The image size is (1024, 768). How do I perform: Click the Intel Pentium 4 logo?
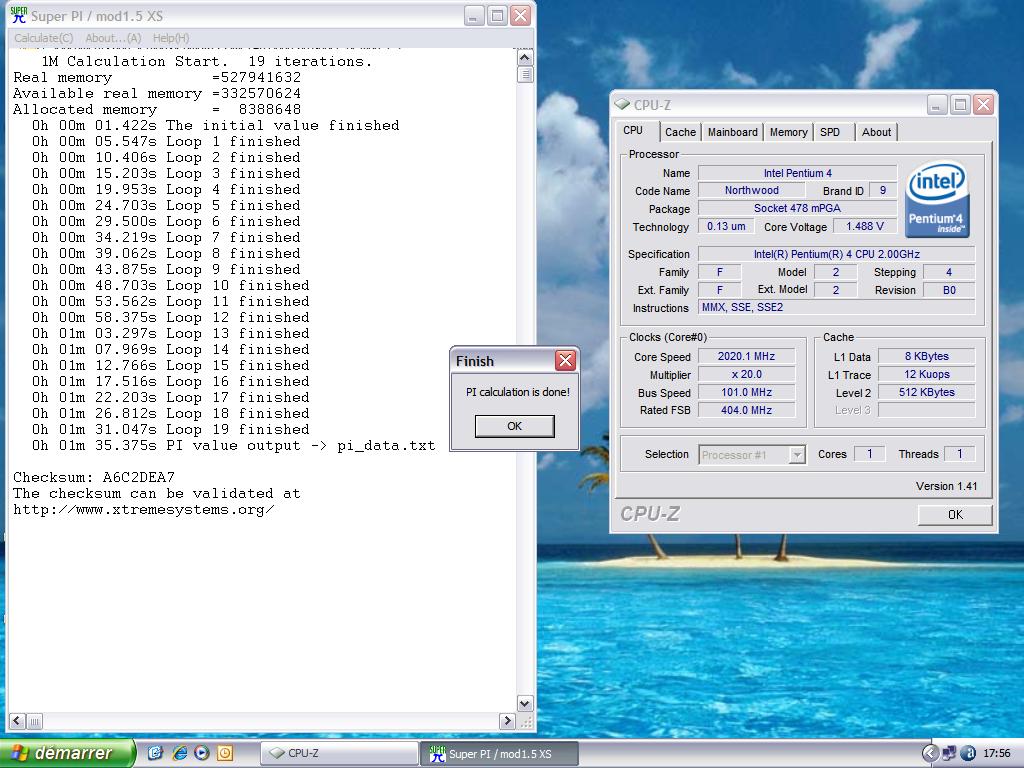pyautogui.click(x=937, y=200)
